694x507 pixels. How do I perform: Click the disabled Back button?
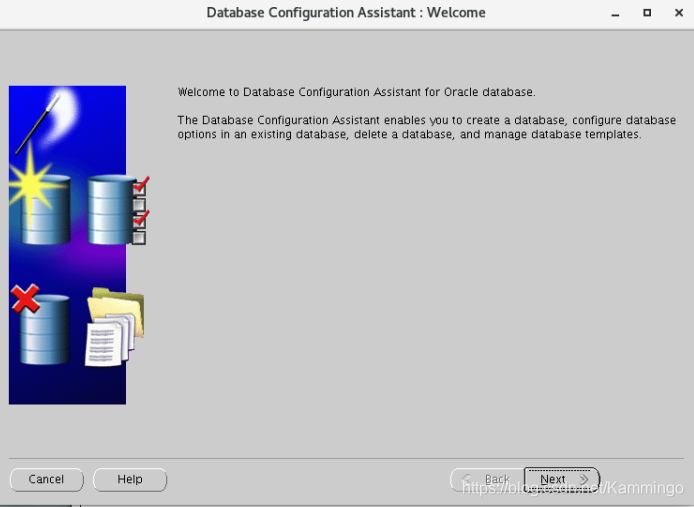tap(487, 479)
